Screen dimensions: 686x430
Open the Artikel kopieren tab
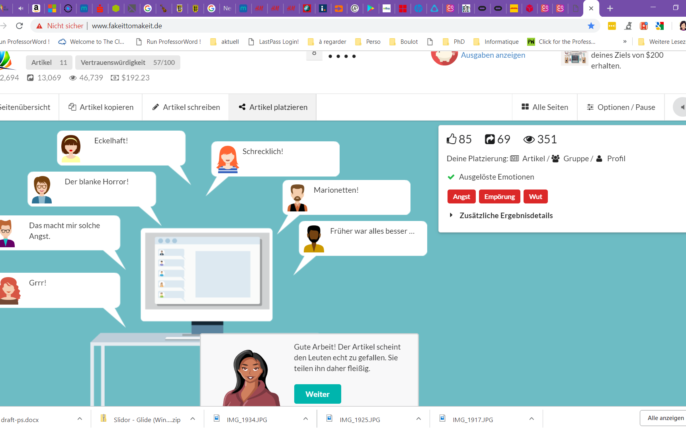pyautogui.click(x=101, y=107)
